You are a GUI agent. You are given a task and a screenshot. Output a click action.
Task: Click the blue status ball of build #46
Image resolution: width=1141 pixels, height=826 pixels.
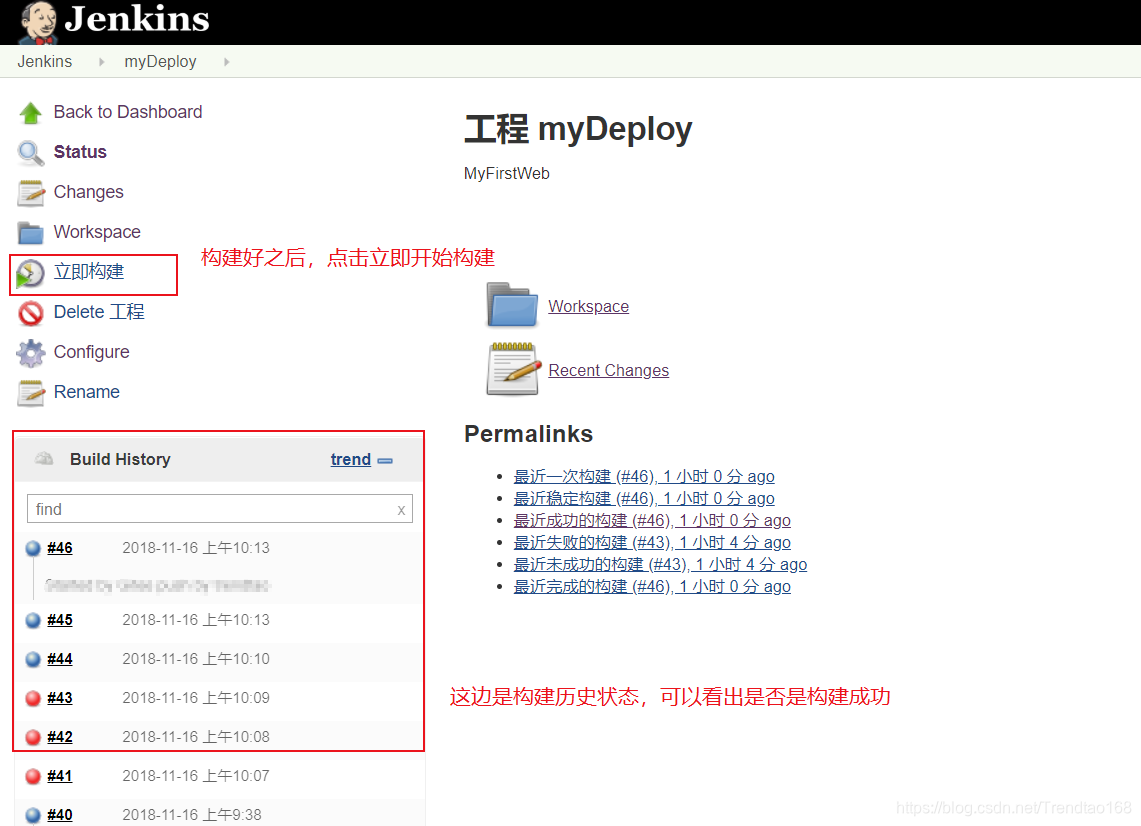[x=33, y=549]
